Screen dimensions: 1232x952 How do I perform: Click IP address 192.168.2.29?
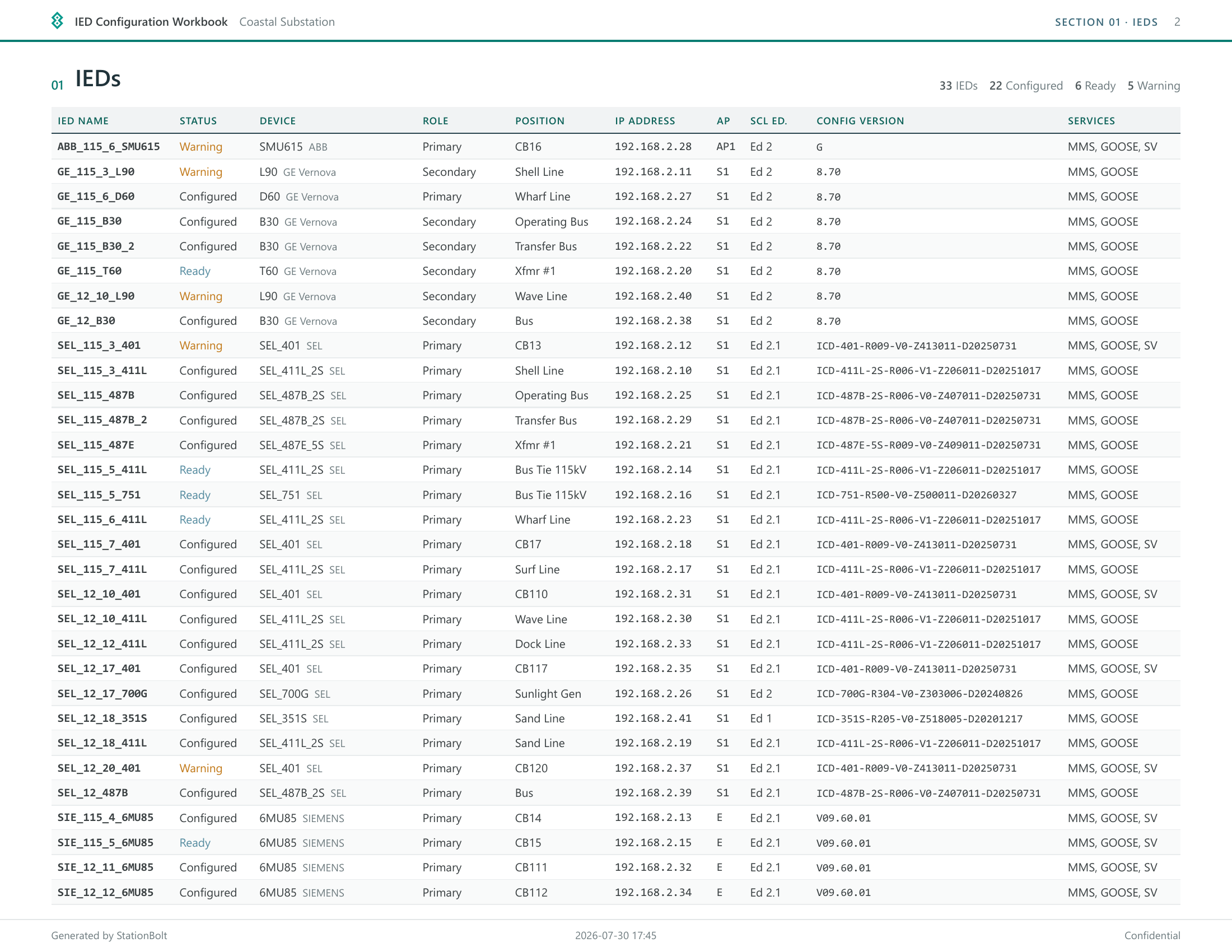(652, 420)
